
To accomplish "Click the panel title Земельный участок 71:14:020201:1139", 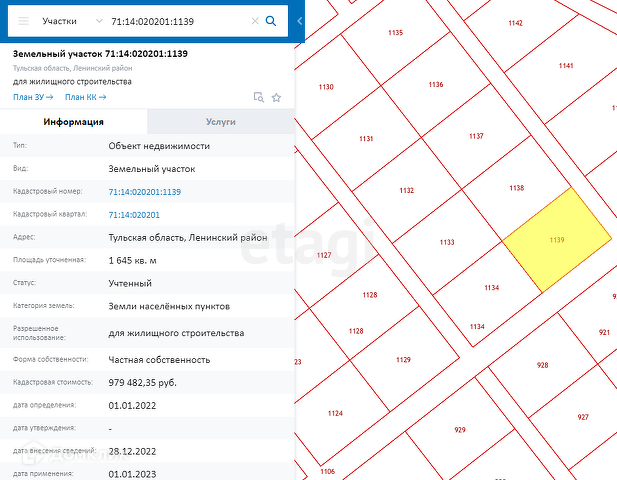I will pos(100,54).
